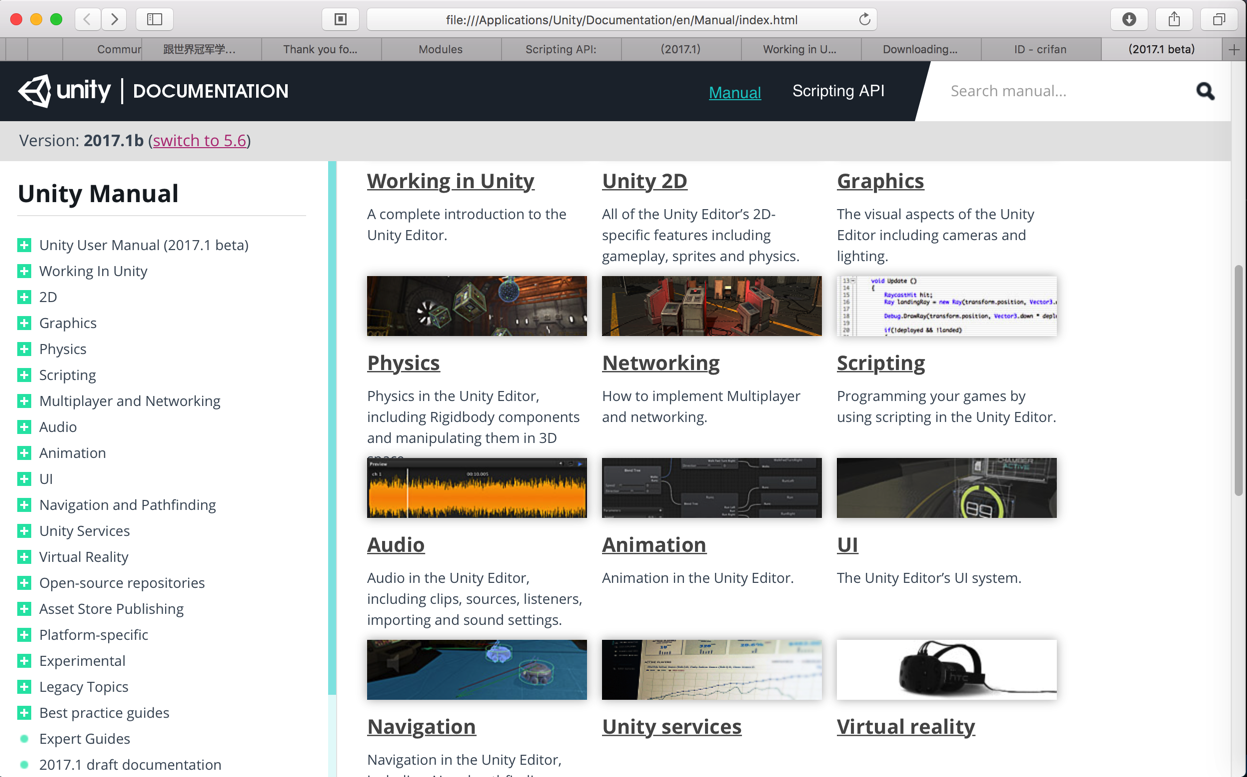Open the Audio heading link in content
1247x777 pixels.
[x=395, y=545]
